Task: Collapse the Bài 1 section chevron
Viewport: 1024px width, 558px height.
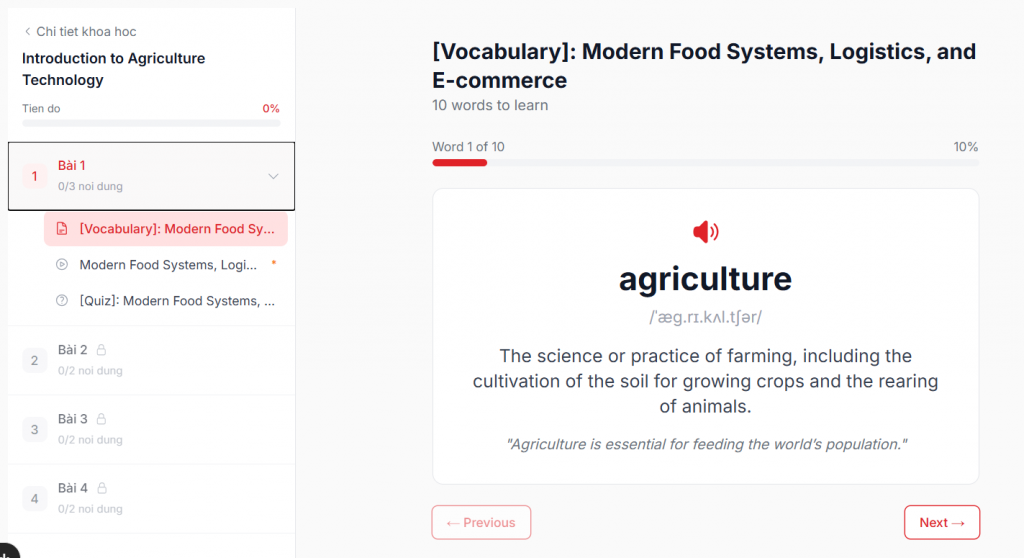Action: point(273,176)
